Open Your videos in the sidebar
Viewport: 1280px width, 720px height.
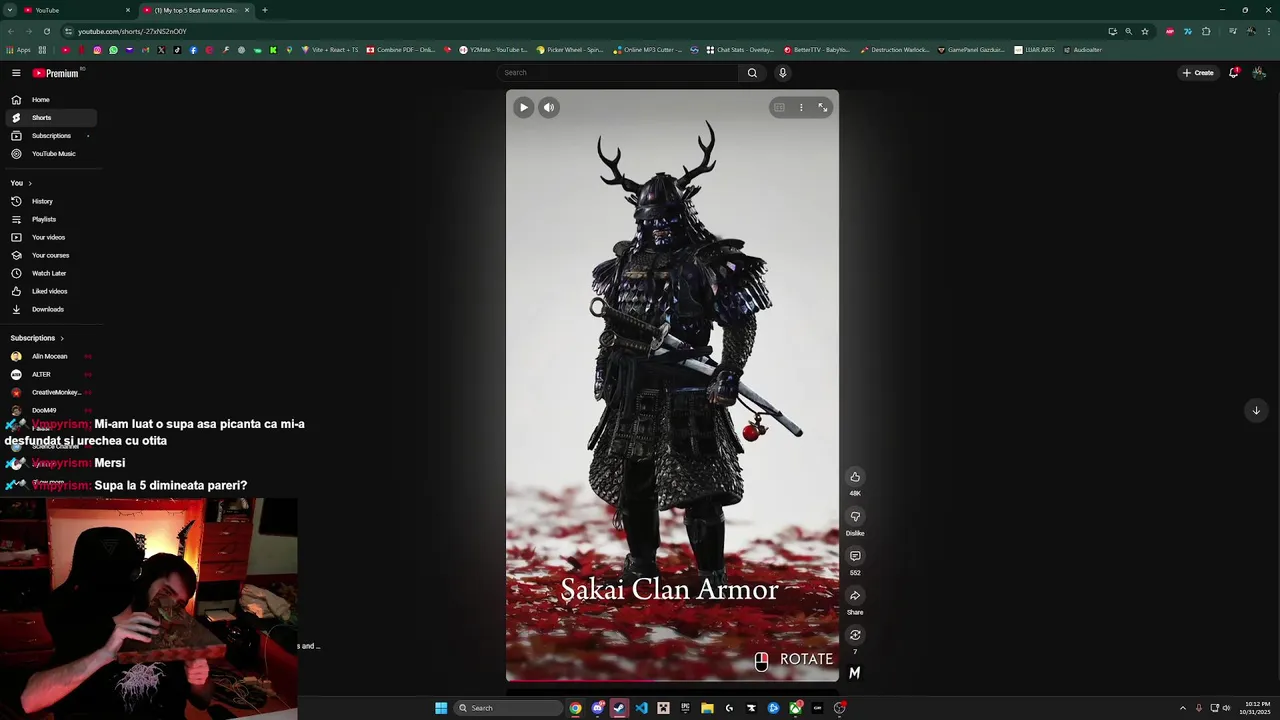50,237
